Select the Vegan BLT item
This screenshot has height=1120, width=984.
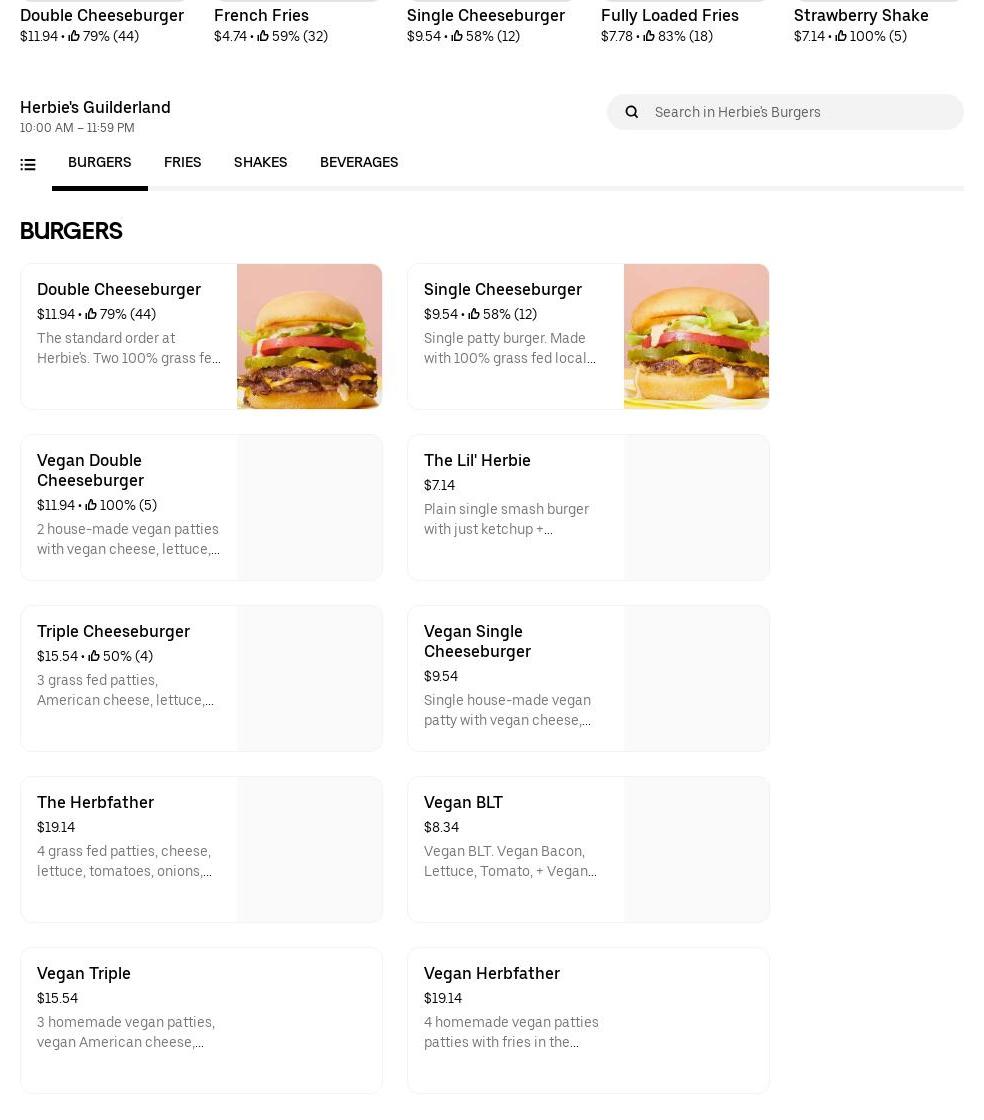588,849
